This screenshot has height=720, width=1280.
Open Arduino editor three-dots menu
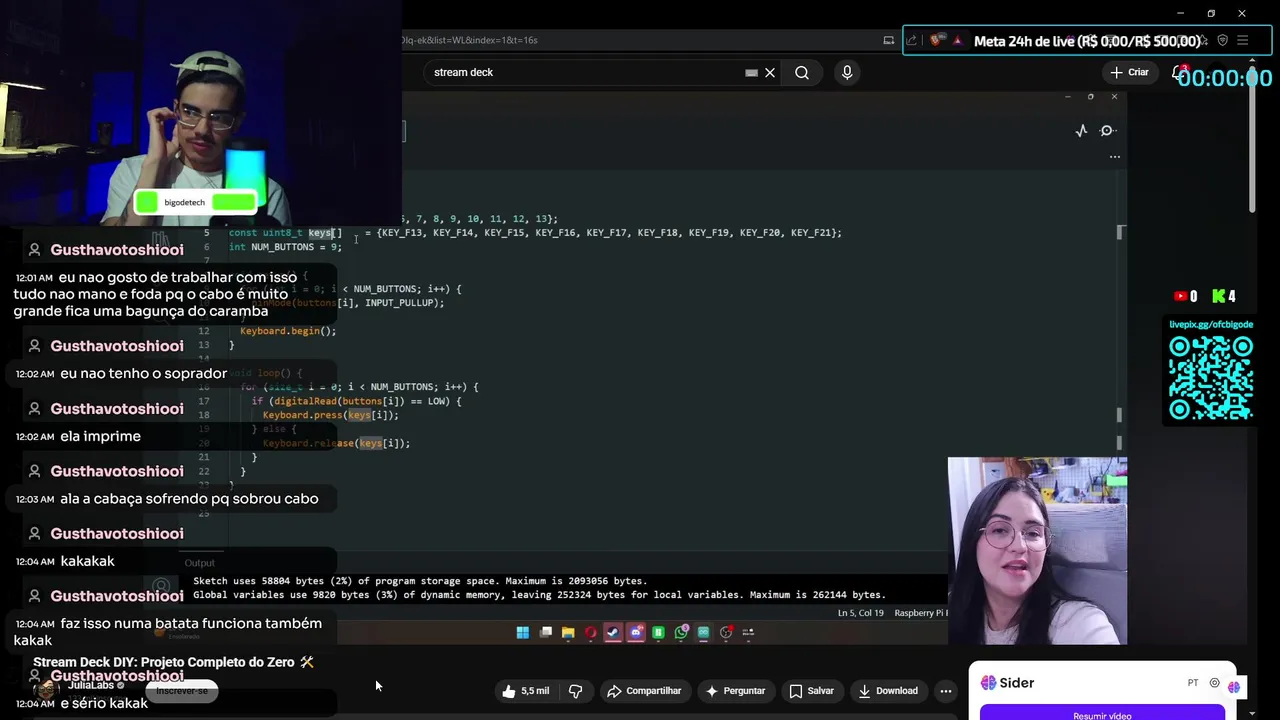point(1115,157)
